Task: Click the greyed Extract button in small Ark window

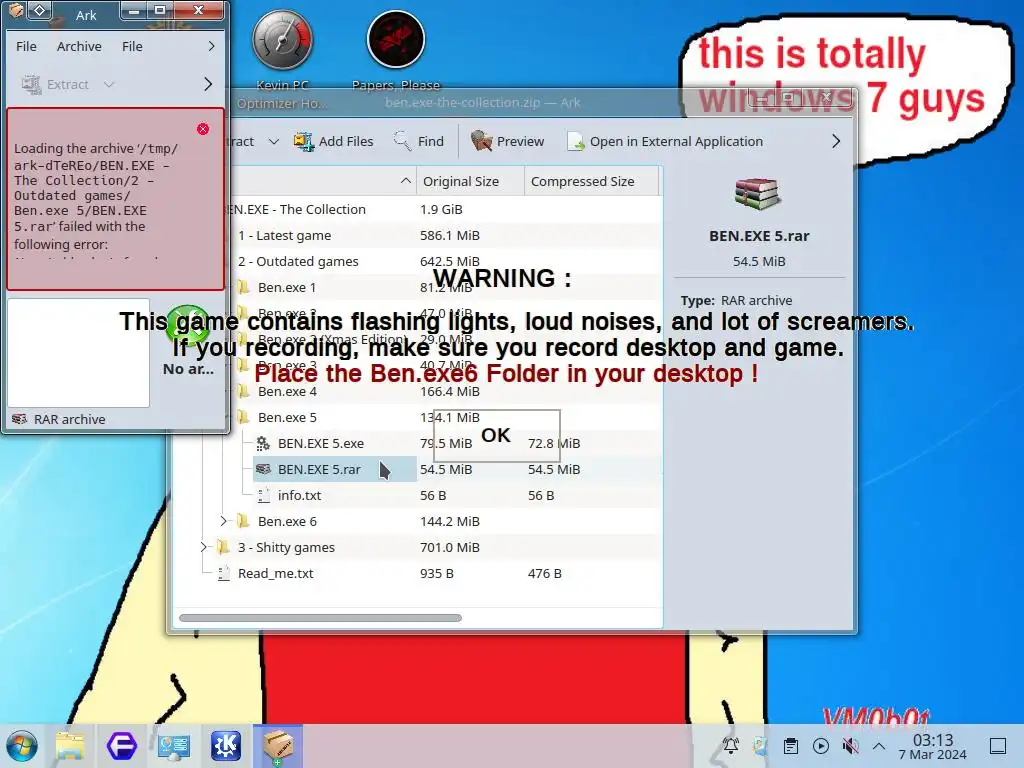Action: 55,84
